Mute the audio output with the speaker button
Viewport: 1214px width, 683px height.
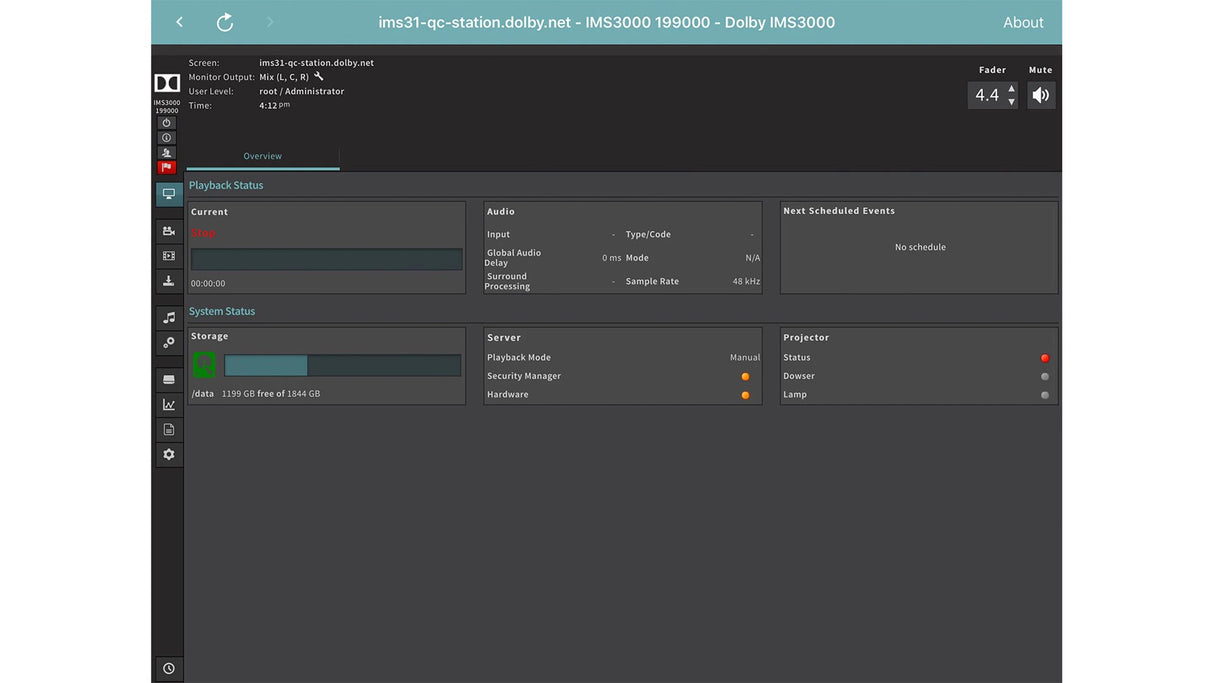coord(1040,94)
